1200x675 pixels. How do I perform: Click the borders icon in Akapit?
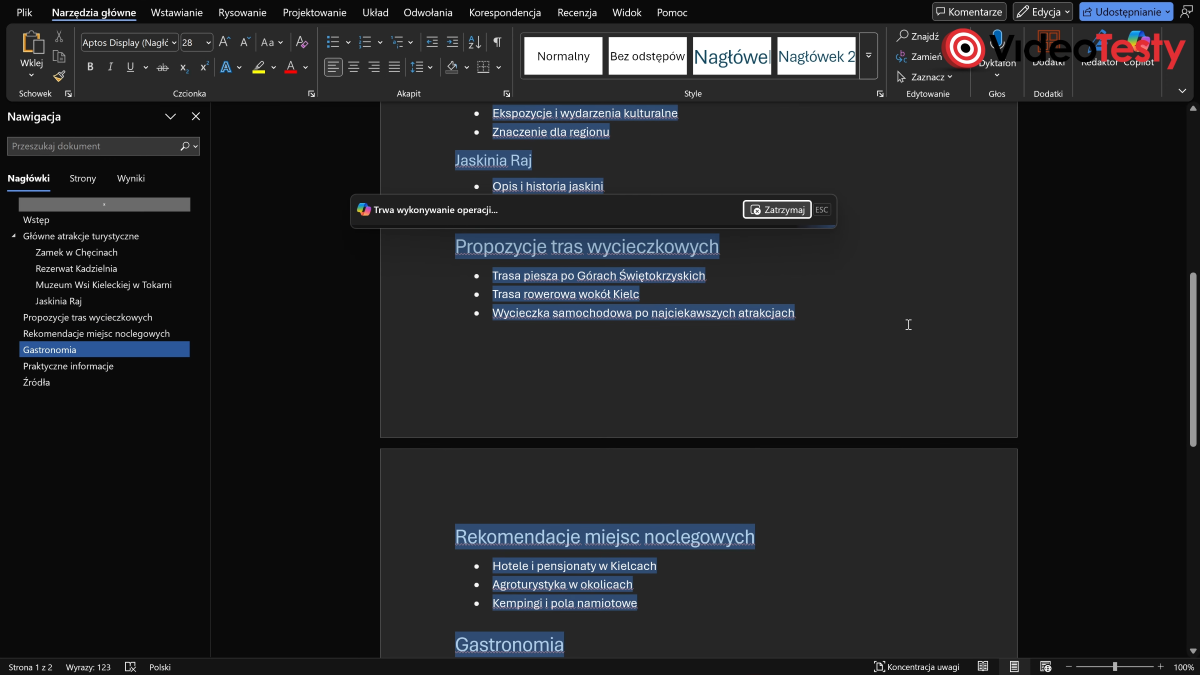(x=484, y=67)
